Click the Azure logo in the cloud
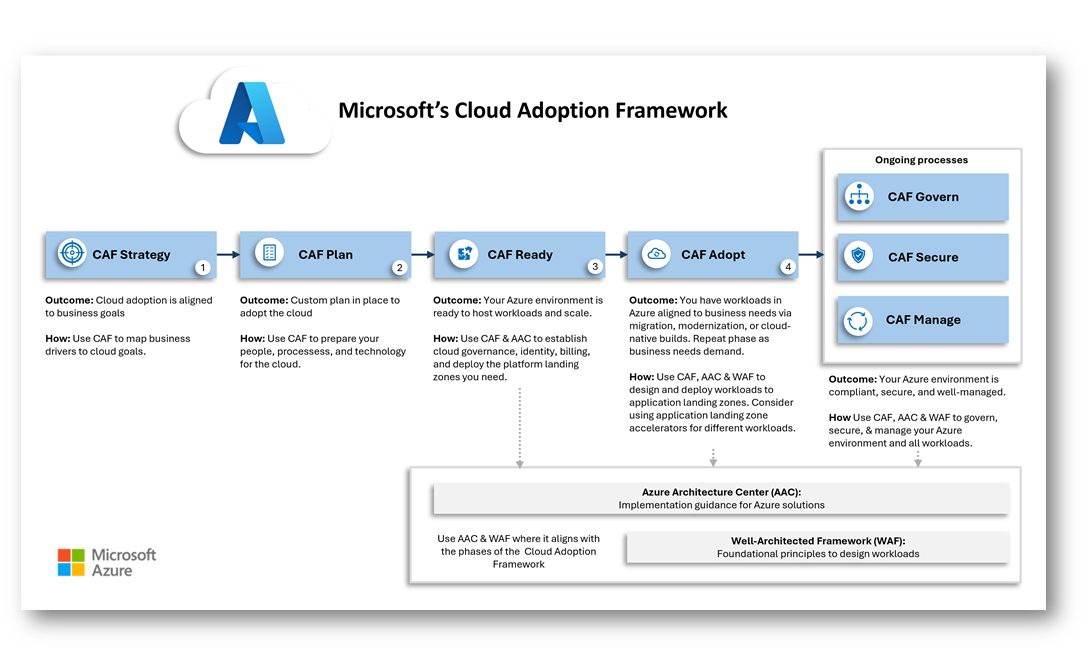The height and width of the screenshot is (652, 1088). point(252,113)
